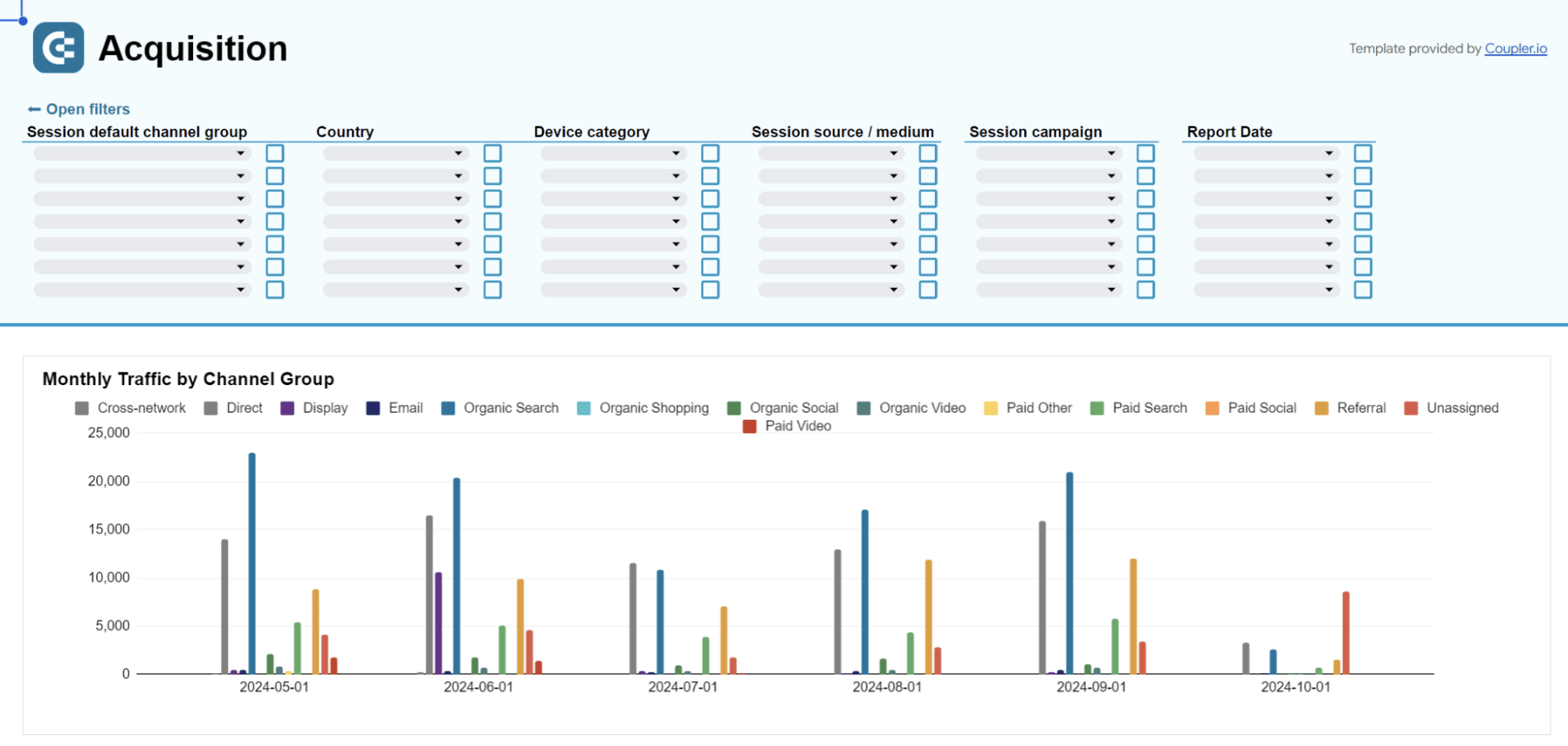Click the Organic Social legend swatch
Viewport: 1568px width, 746px height.
(x=734, y=408)
